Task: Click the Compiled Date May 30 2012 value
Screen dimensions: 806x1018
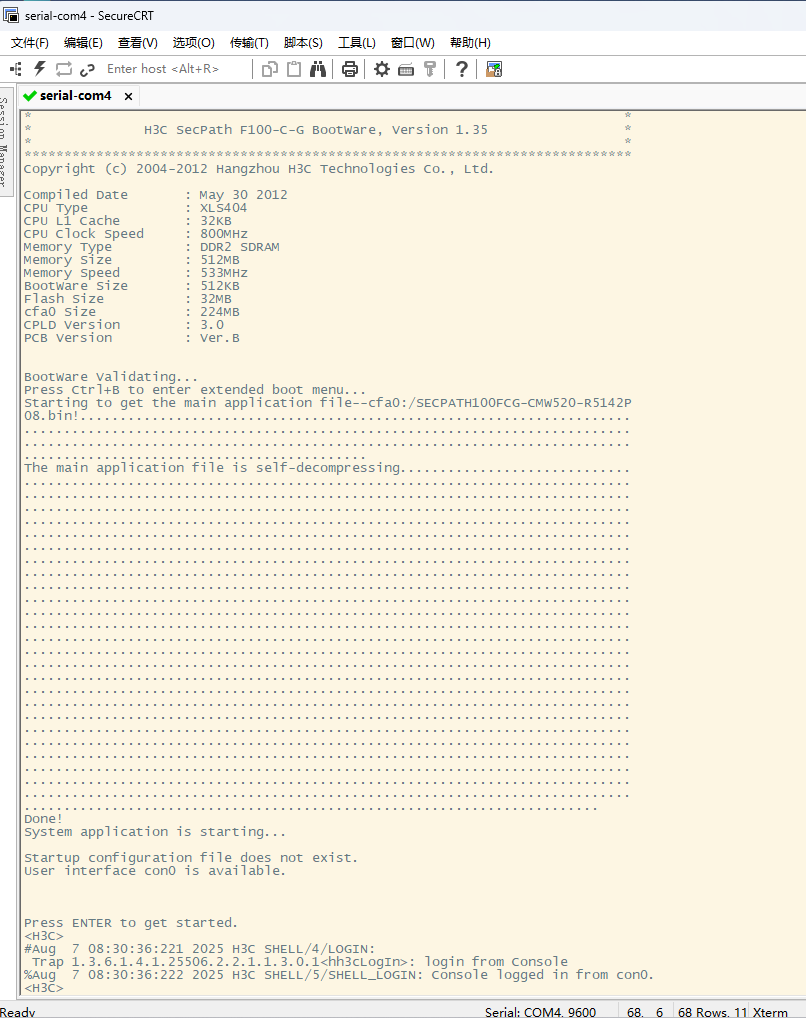Action: click(x=243, y=195)
